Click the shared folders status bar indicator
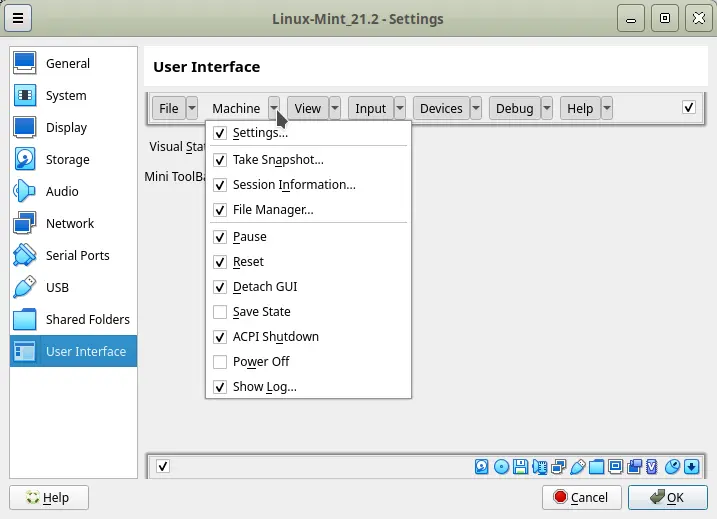Viewport: 717px width, 519px height. point(597,467)
